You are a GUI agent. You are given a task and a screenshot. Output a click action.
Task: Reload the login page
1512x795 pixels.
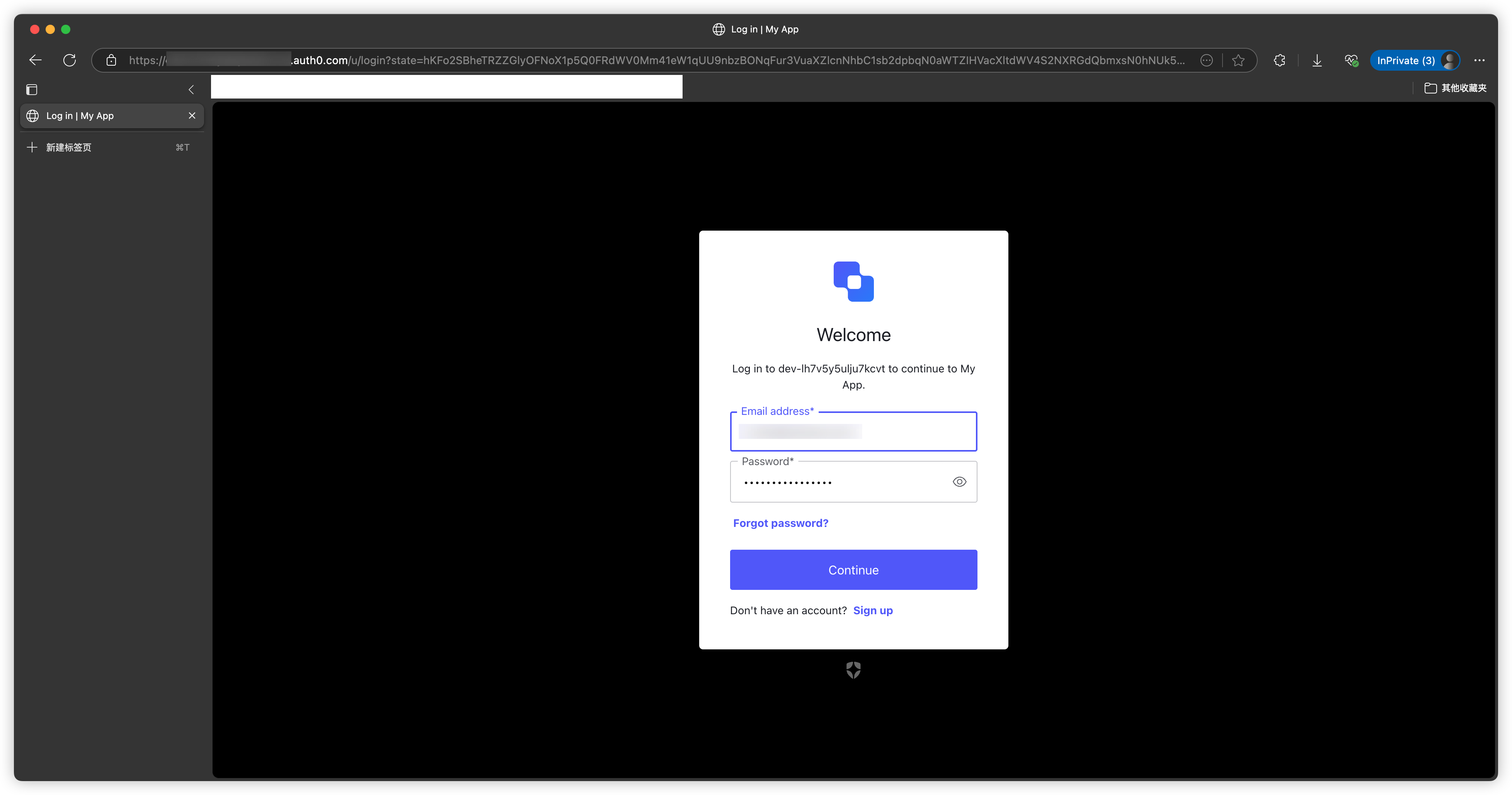pyautogui.click(x=69, y=60)
